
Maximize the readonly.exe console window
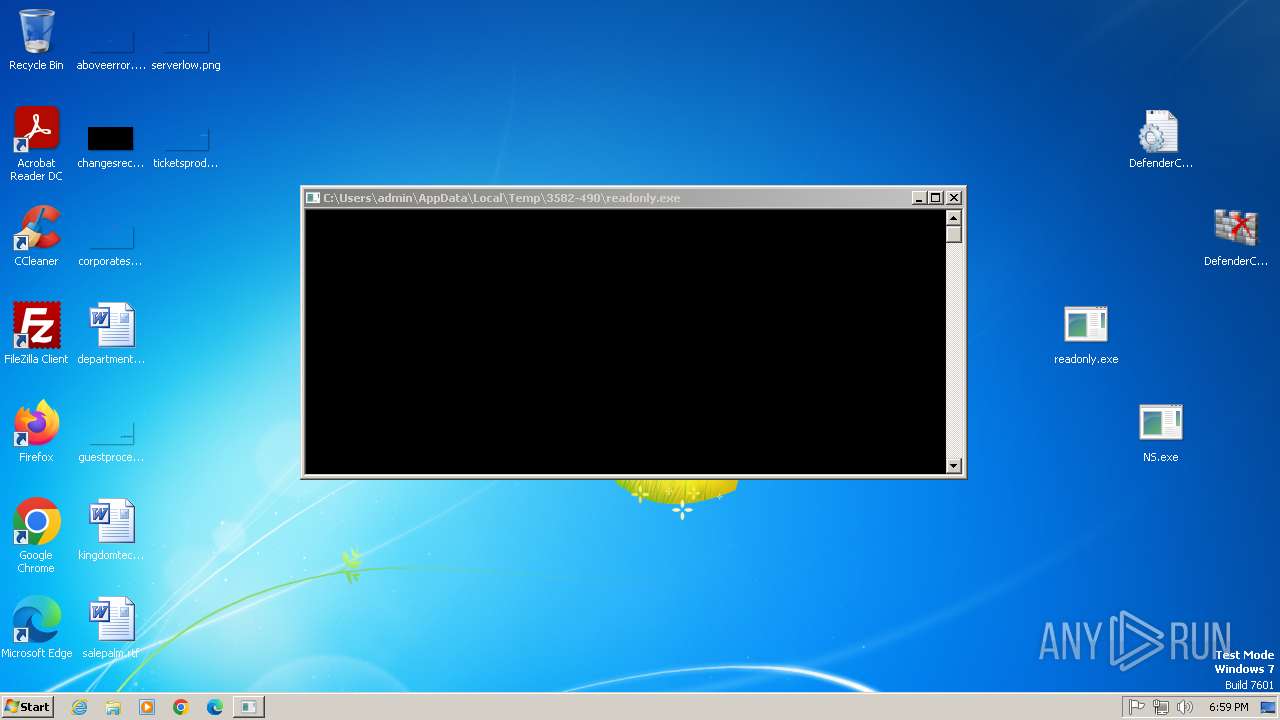[936, 198]
